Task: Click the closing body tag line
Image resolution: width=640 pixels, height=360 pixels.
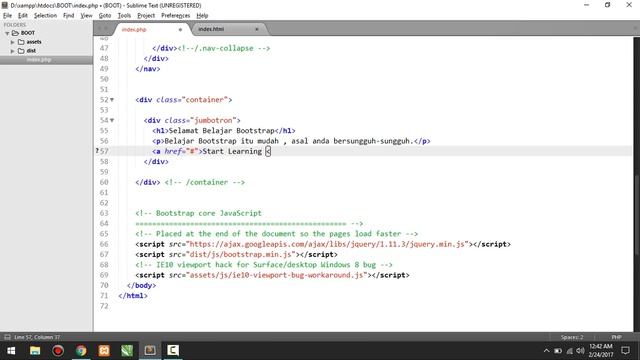Action: point(141,285)
